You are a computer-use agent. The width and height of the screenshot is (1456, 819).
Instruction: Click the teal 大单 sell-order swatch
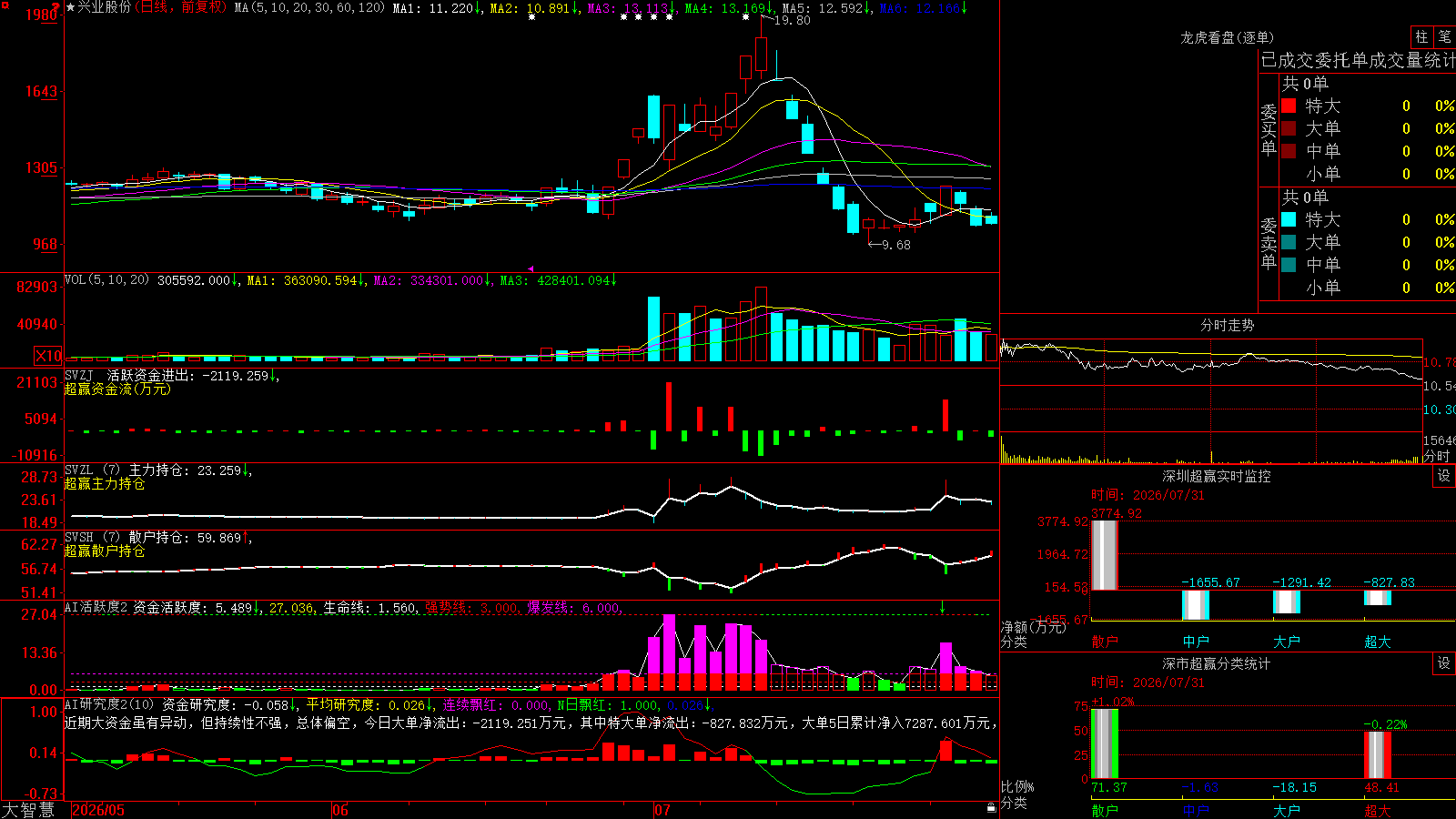1289,242
